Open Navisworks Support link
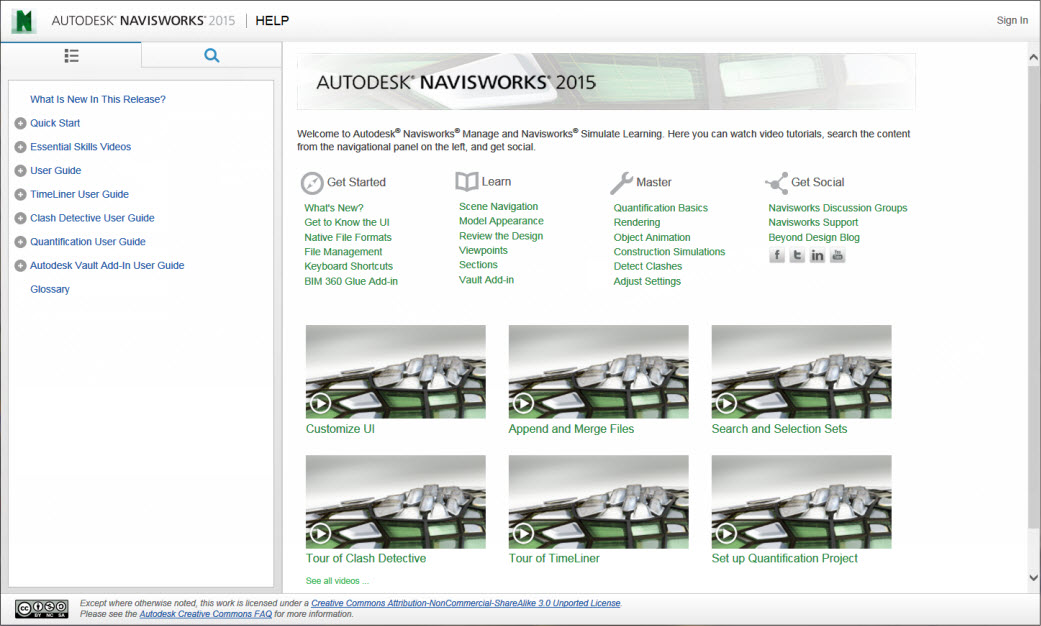The image size is (1041, 626). point(813,222)
